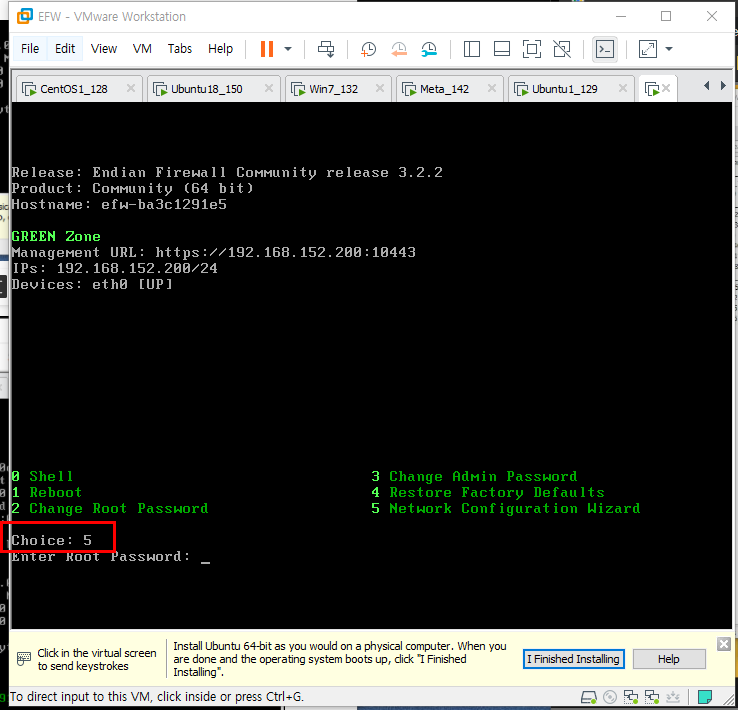Click the hard disk status icon

point(589,697)
